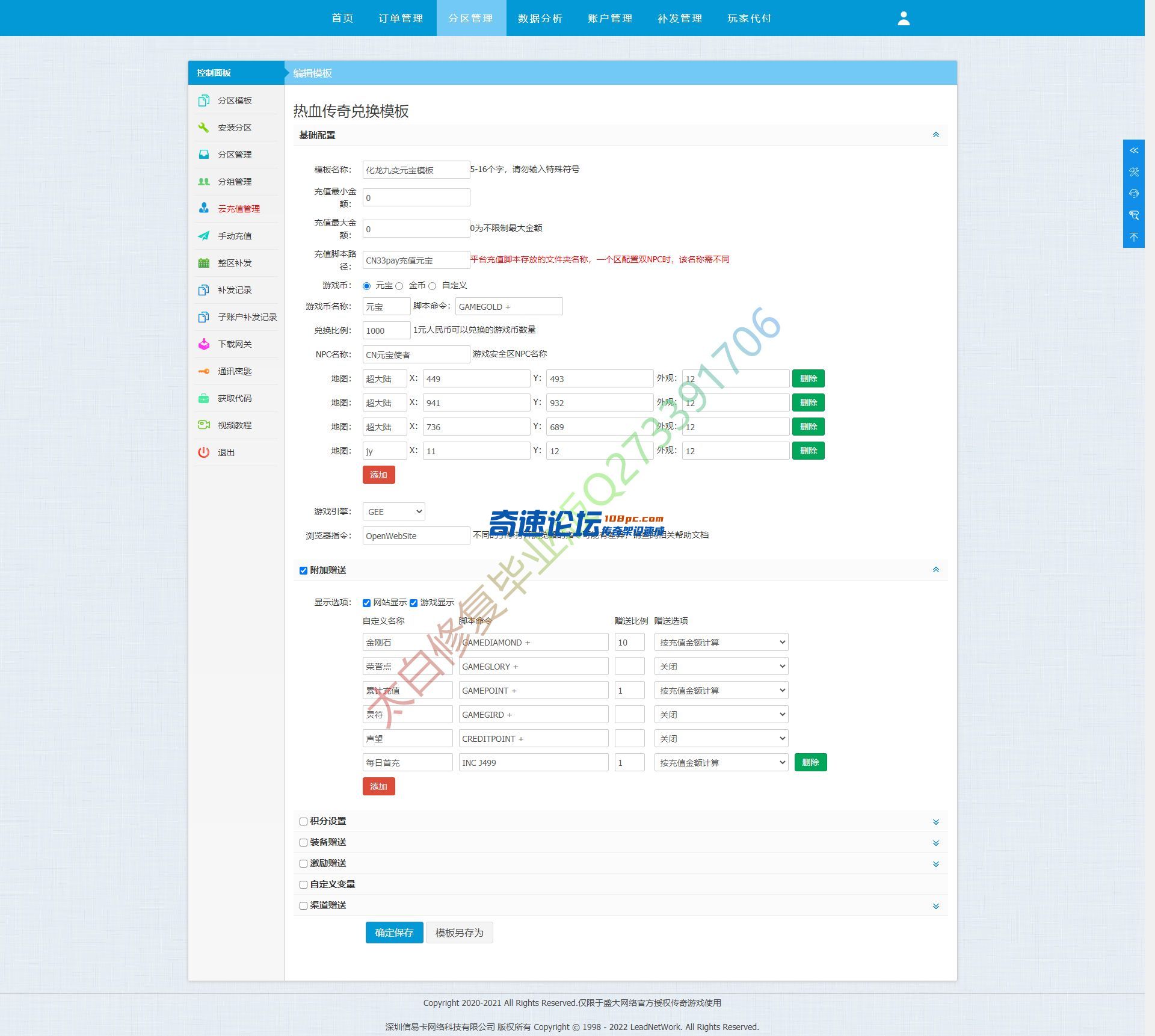Click the 分组管理 people icon

click(204, 182)
